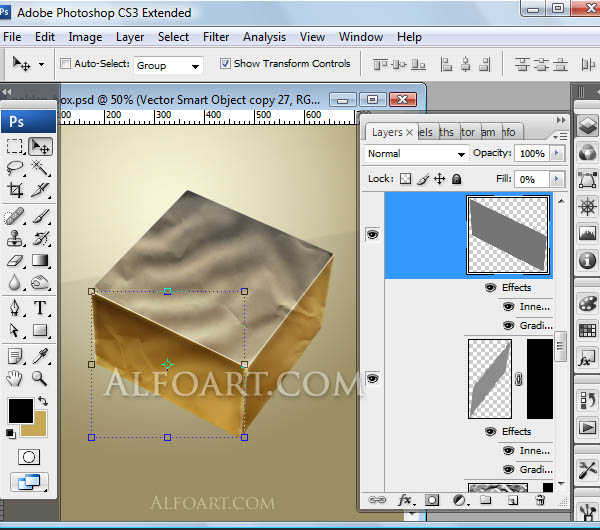Select the Brush tool
This screenshot has width=600, height=530.
40,216
